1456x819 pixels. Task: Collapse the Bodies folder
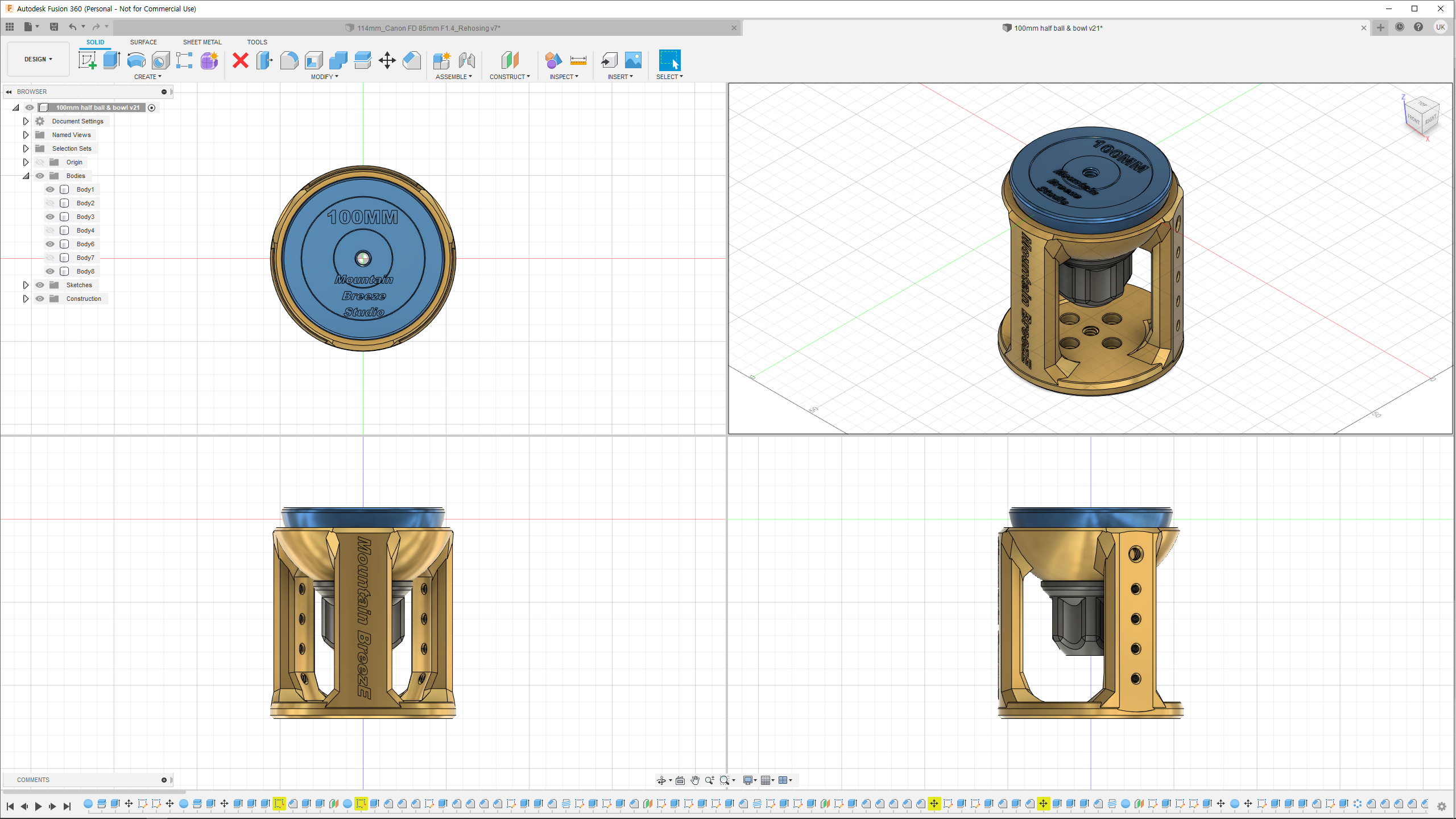point(26,176)
